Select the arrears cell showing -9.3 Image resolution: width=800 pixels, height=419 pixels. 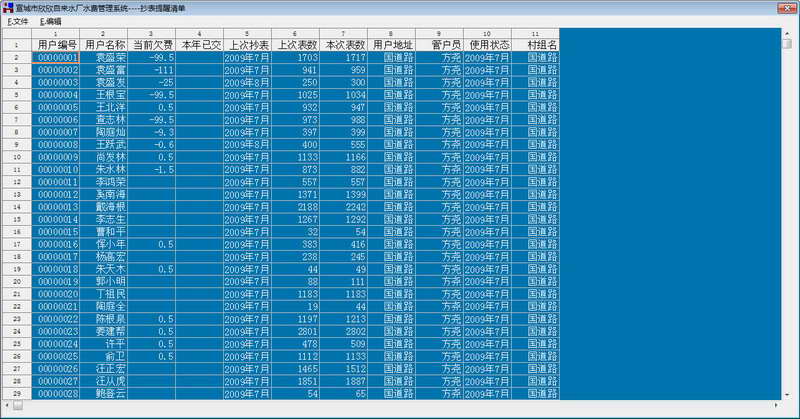point(152,132)
